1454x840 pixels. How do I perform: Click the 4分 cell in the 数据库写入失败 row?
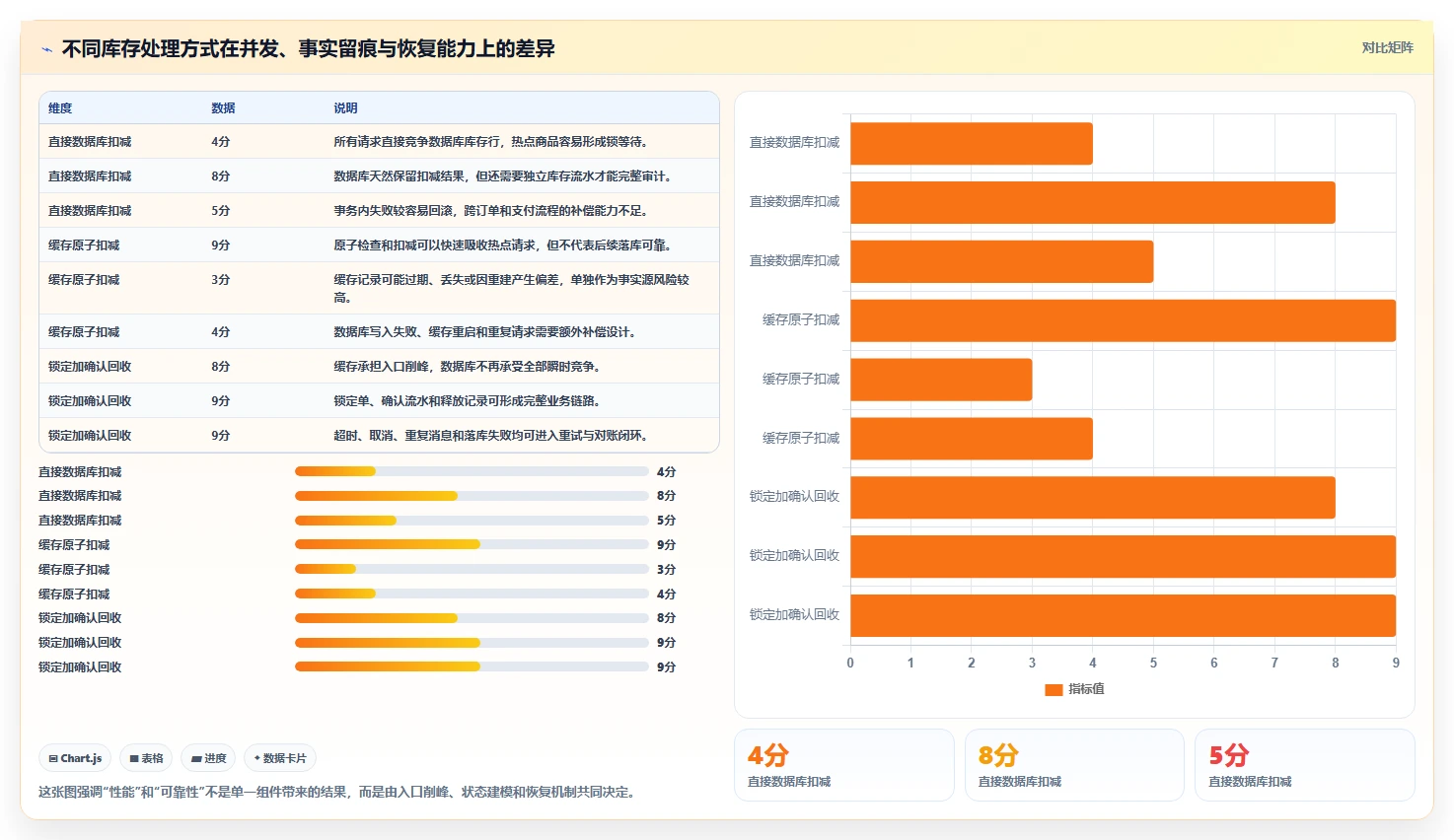(220, 332)
